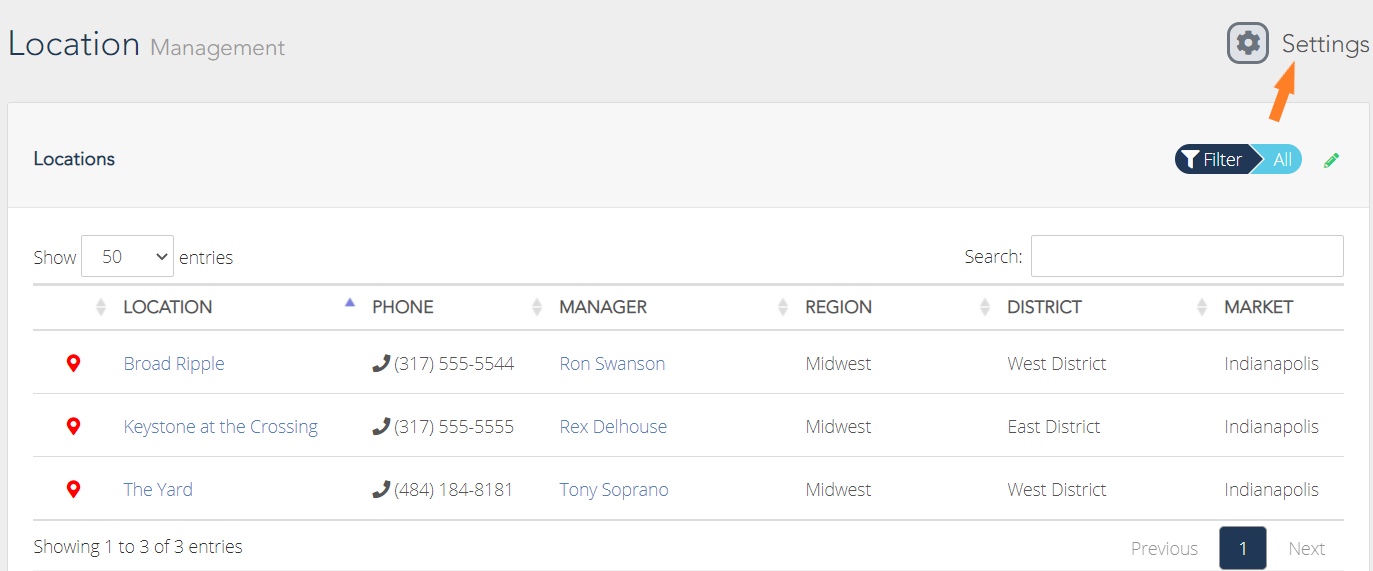Focus the Search input field
The height and width of the screenshot is (571, 1373).
1187,256
